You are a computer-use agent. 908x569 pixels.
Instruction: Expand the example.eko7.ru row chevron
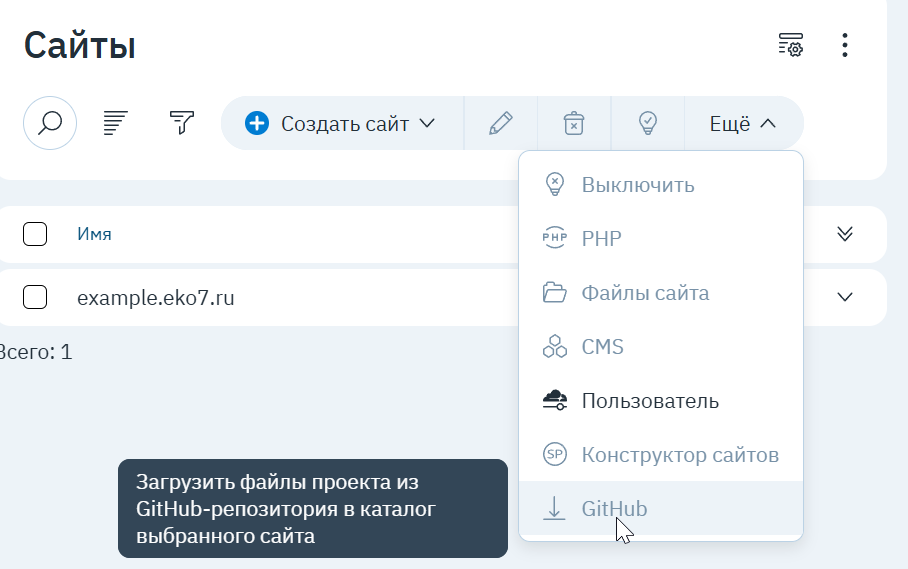point(845,297)
